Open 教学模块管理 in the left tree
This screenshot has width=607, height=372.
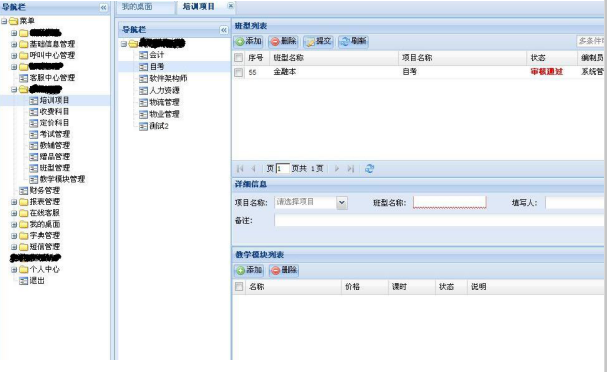pos(62,179)
